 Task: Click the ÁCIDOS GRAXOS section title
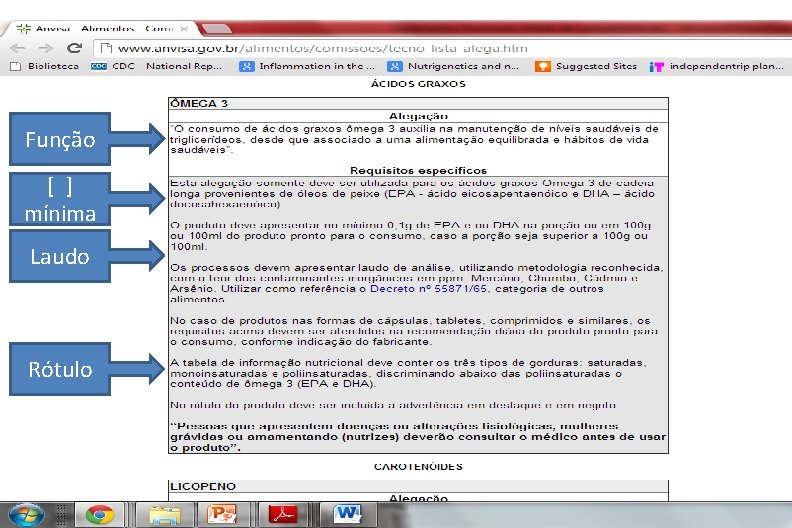pos(418,84)
